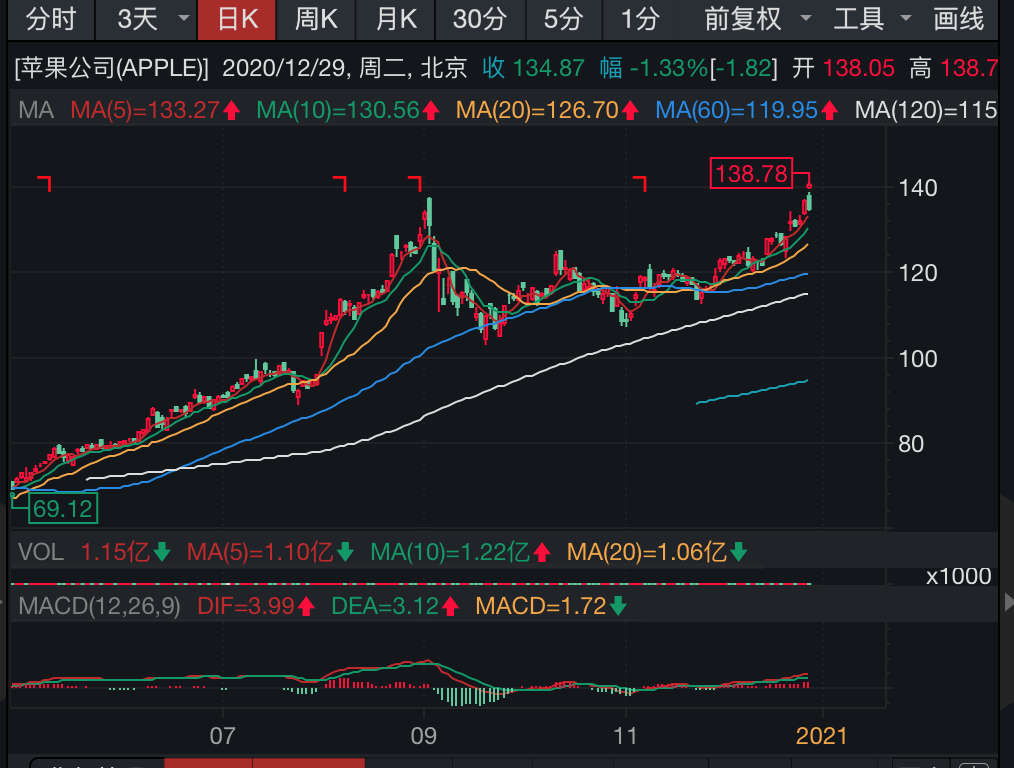Click the 收 134.87 closing price

534,68
